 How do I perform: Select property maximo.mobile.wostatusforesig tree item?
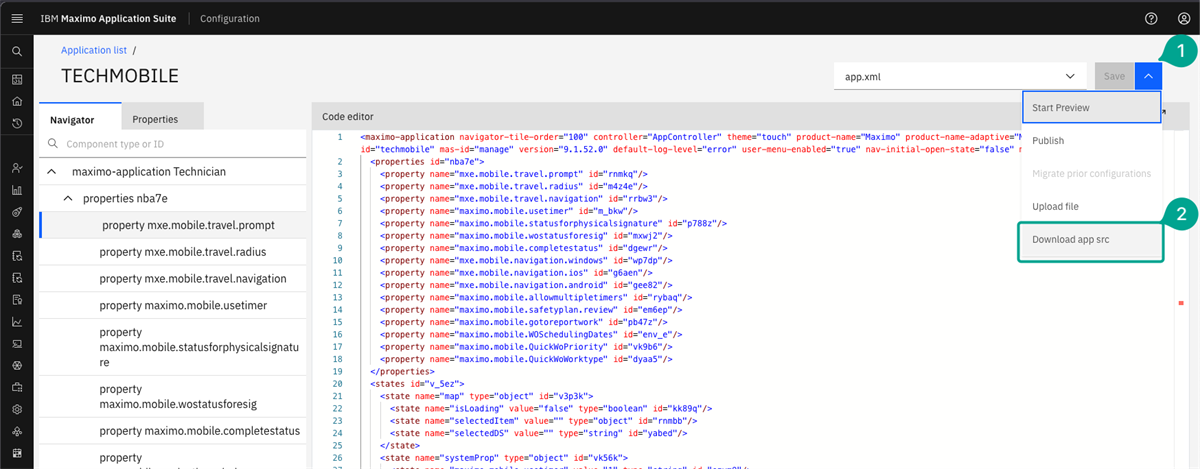point(172,396)
